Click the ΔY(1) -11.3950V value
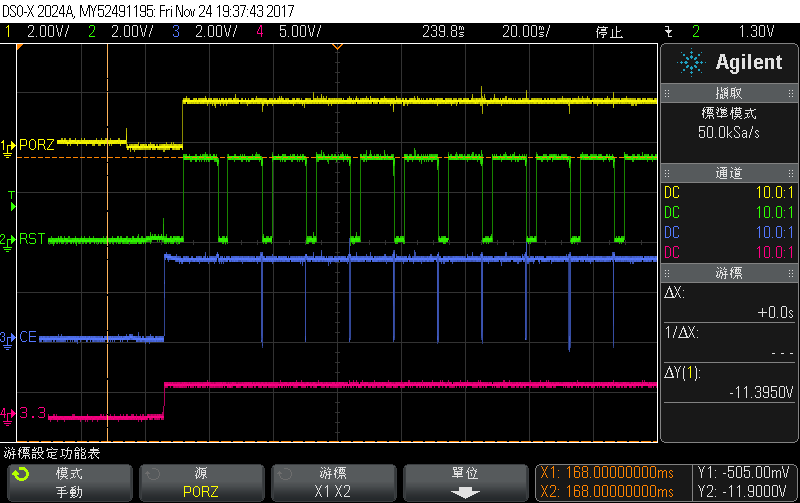 761,392
